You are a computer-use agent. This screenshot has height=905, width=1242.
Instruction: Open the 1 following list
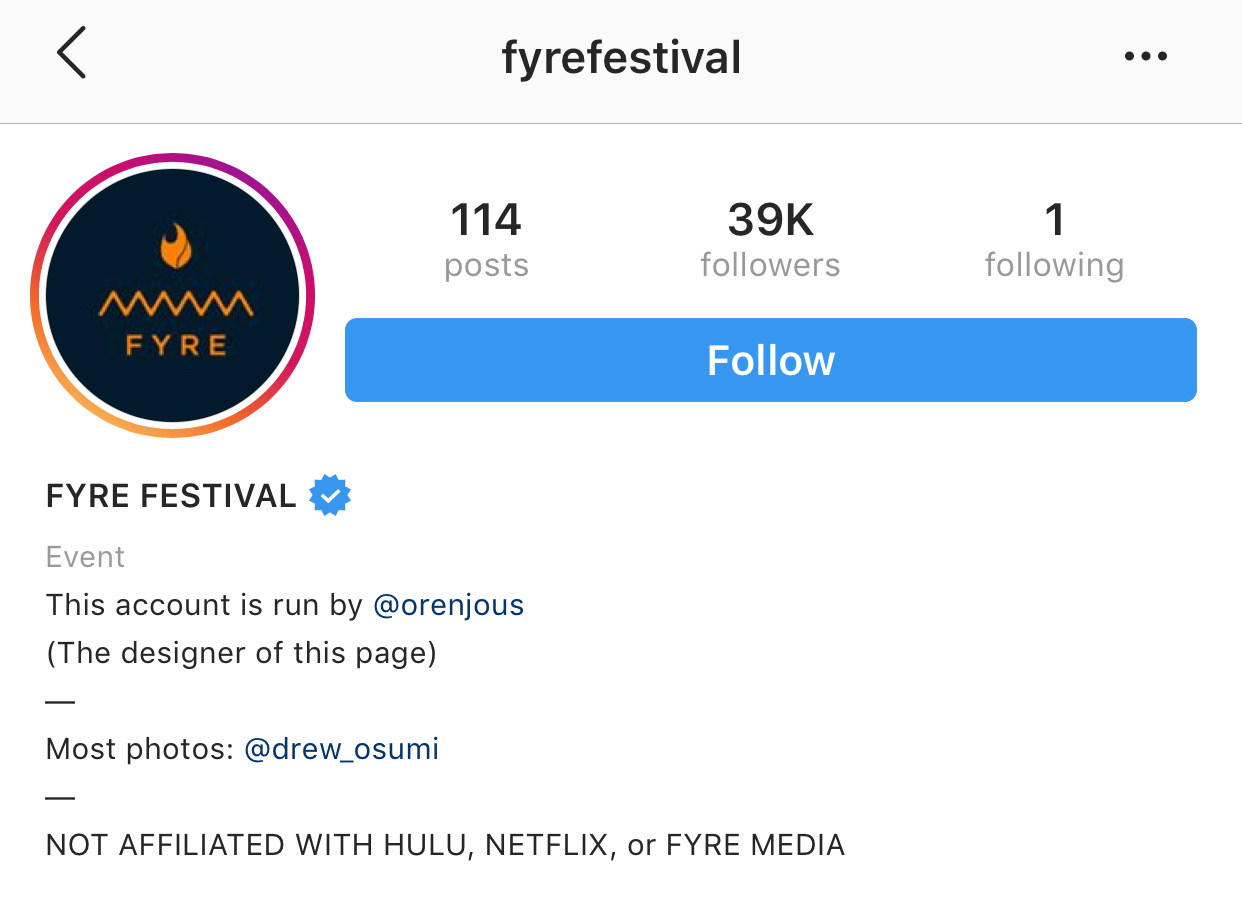pos(1055,219)
